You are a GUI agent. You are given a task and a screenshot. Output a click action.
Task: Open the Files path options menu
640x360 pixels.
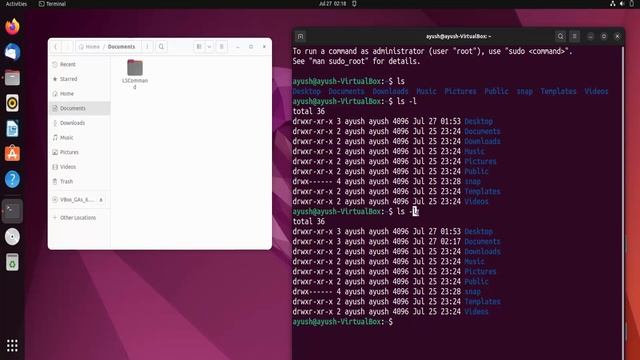tap(147, 47)
